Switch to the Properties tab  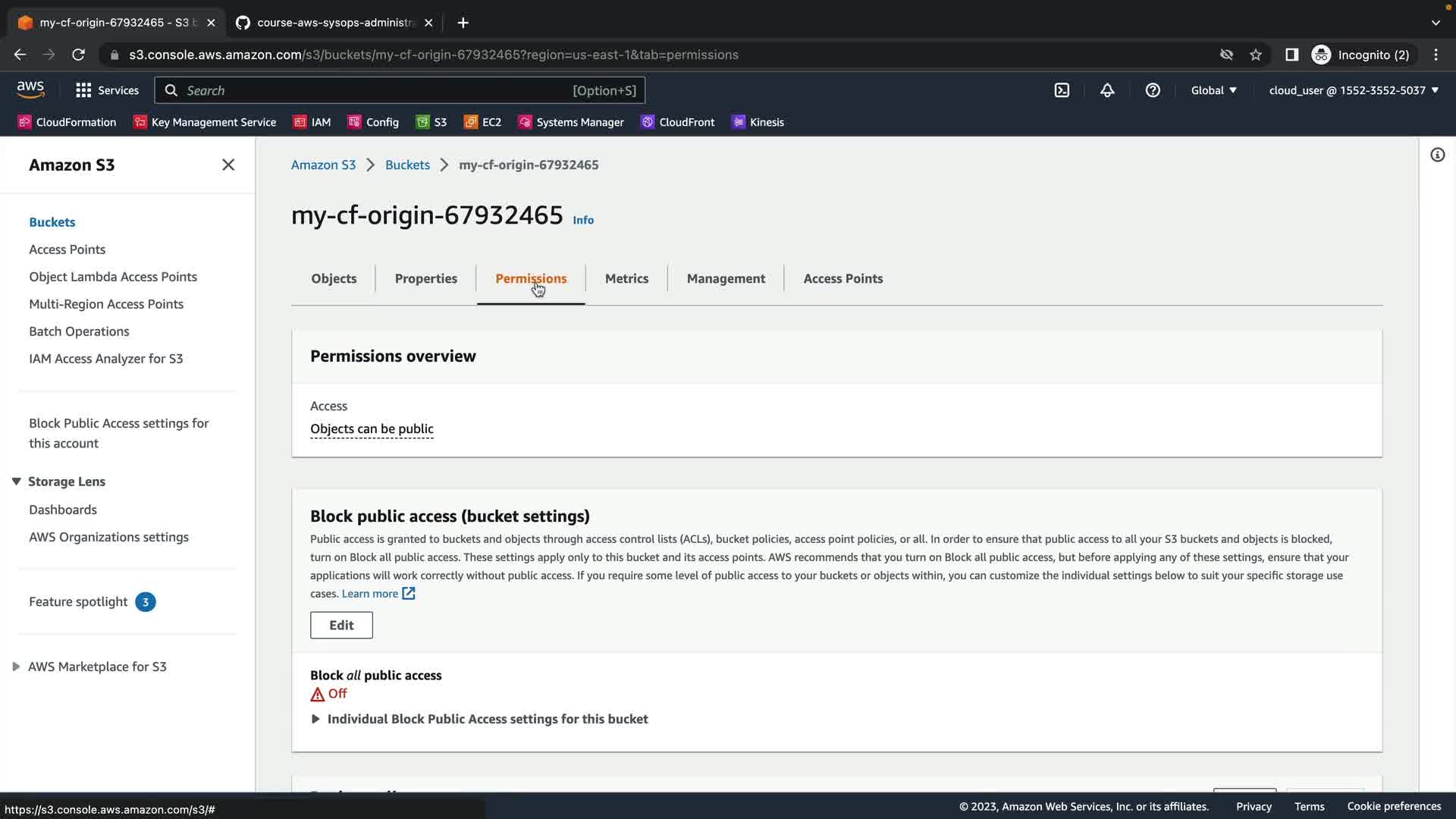[x=425, y=278]
